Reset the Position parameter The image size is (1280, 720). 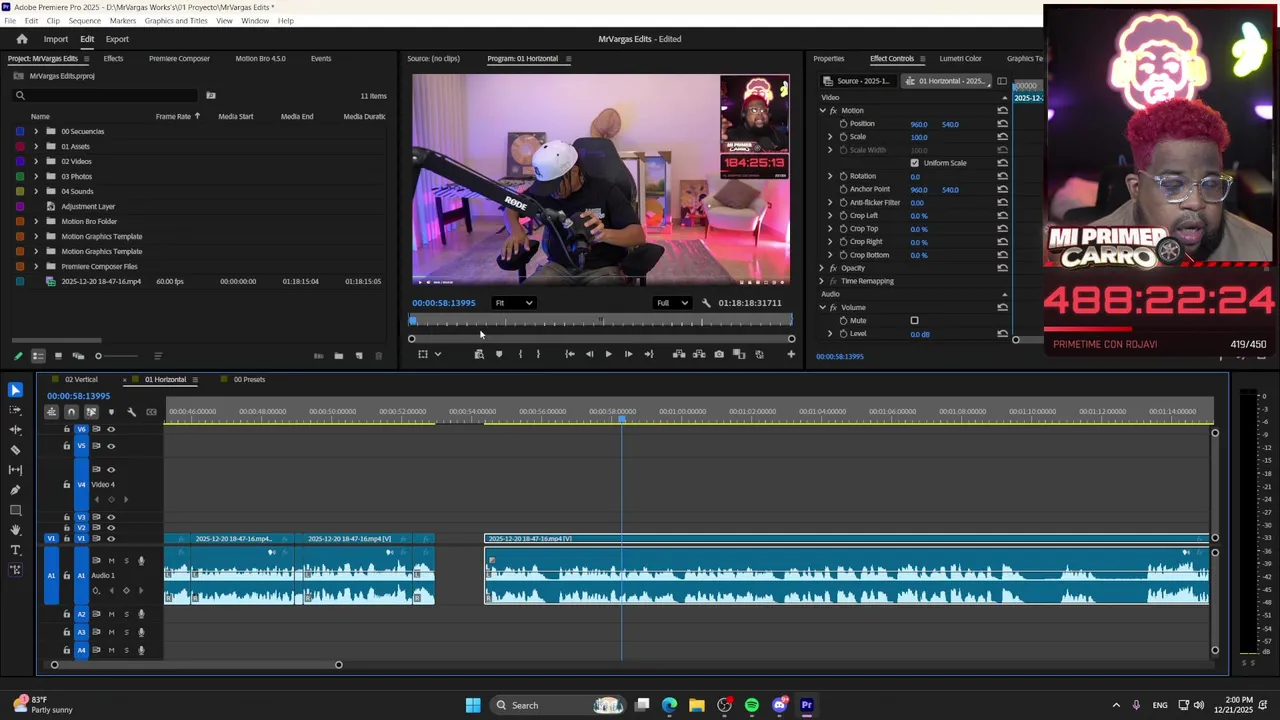click(1002, 124)
